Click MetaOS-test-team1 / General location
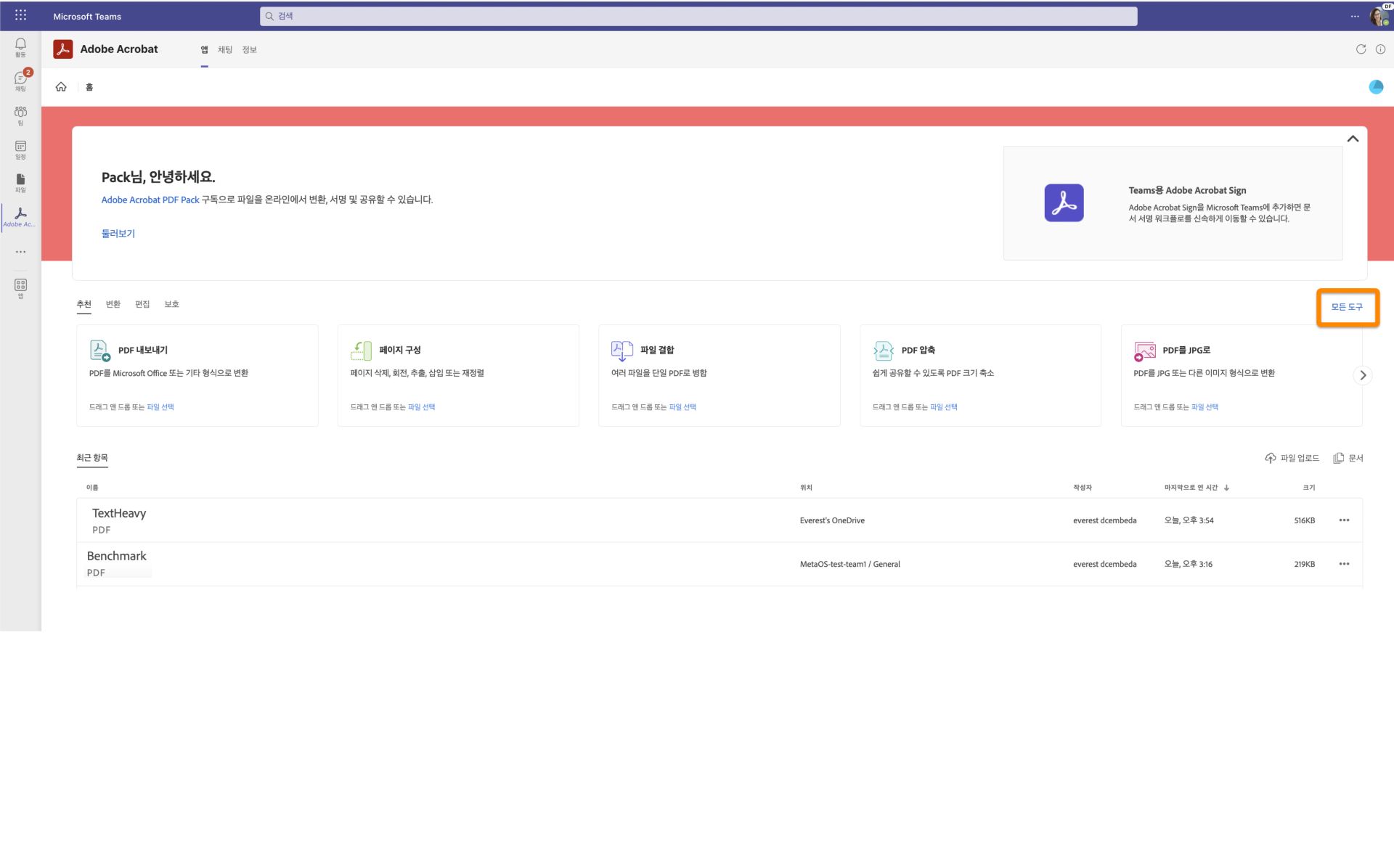The width and height of the screenshot is (1394, 868). point(849,564)
